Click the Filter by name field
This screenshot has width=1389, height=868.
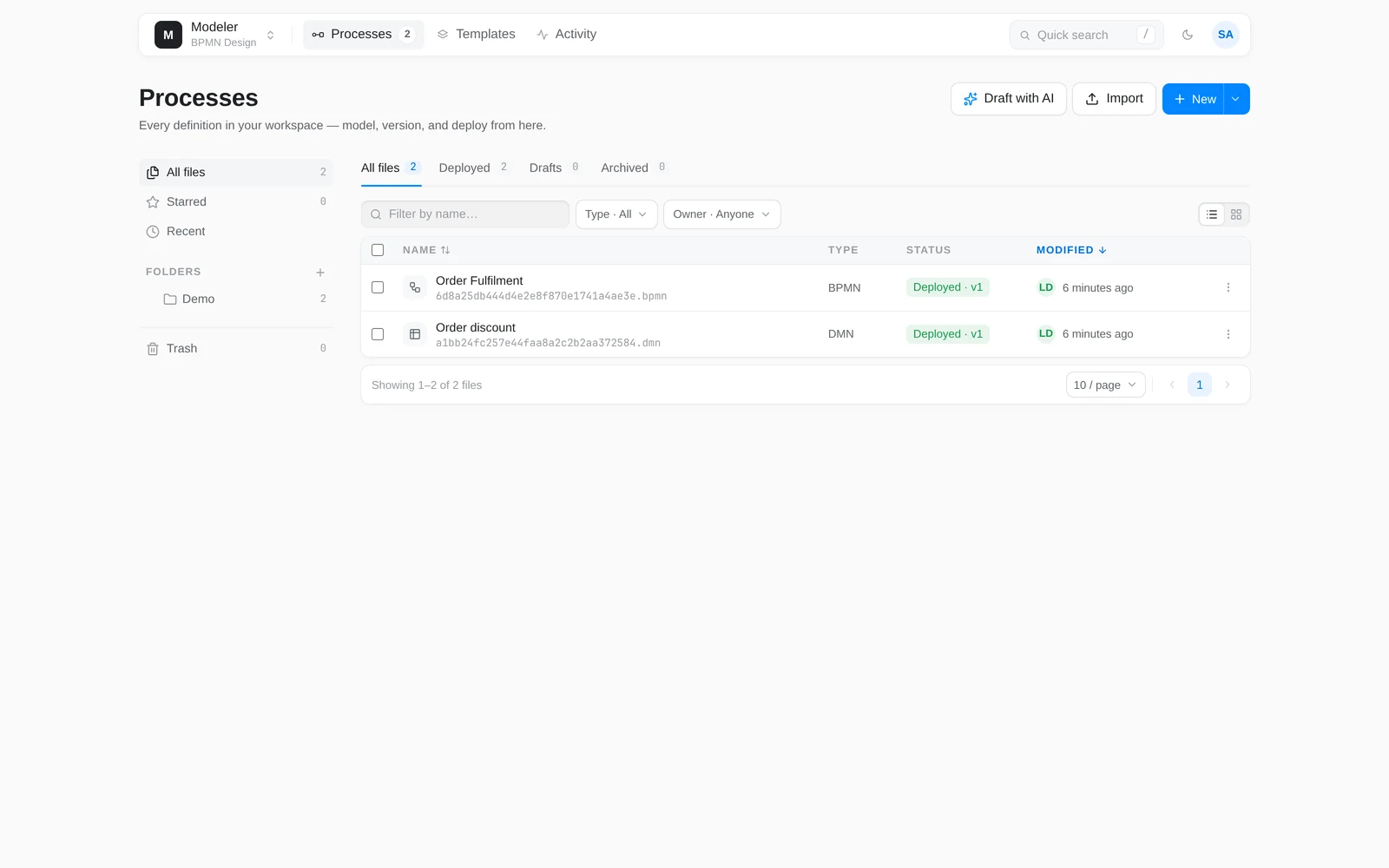click(x=465, y=214)
